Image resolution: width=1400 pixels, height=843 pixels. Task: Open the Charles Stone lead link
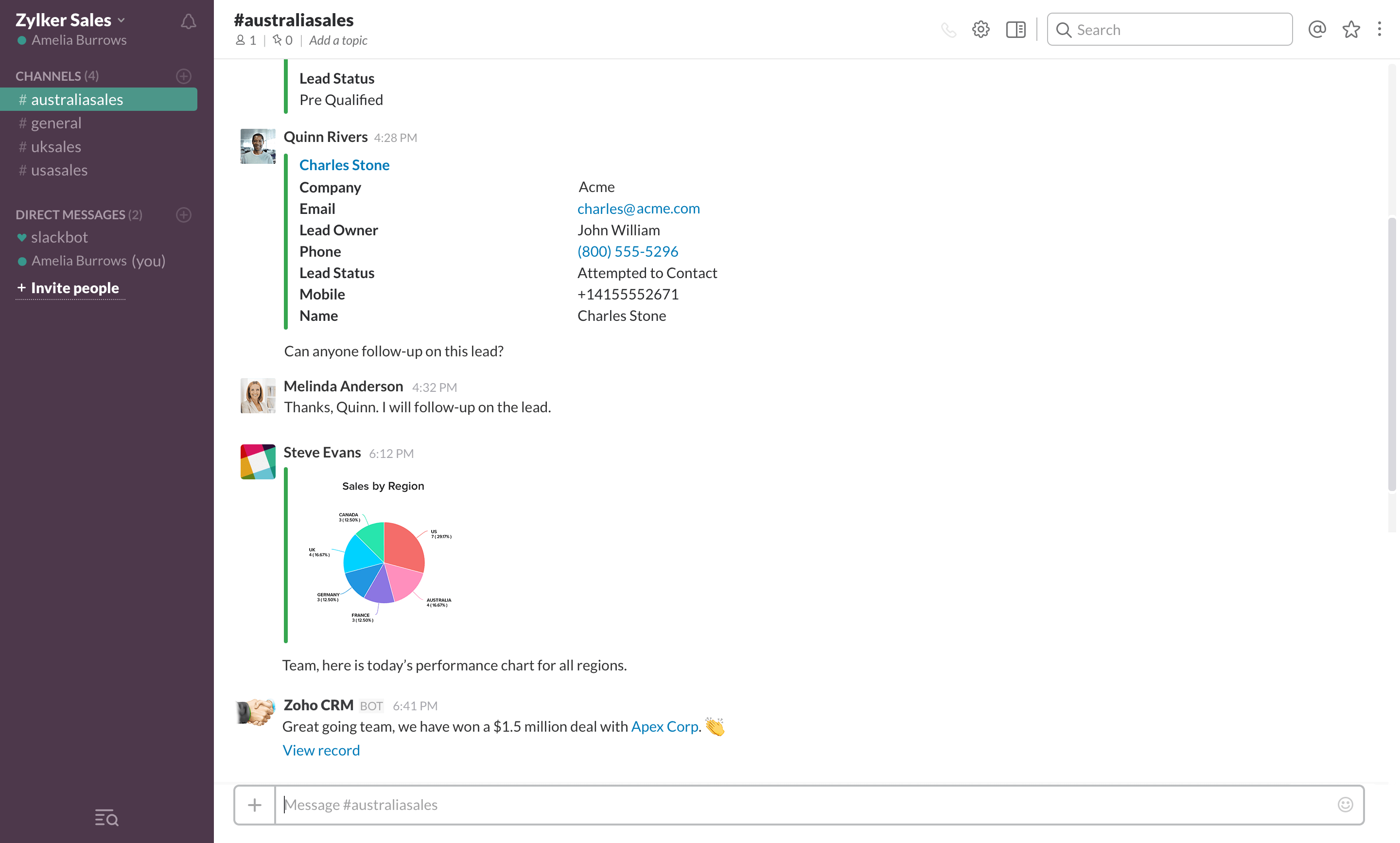pos(344,165)
